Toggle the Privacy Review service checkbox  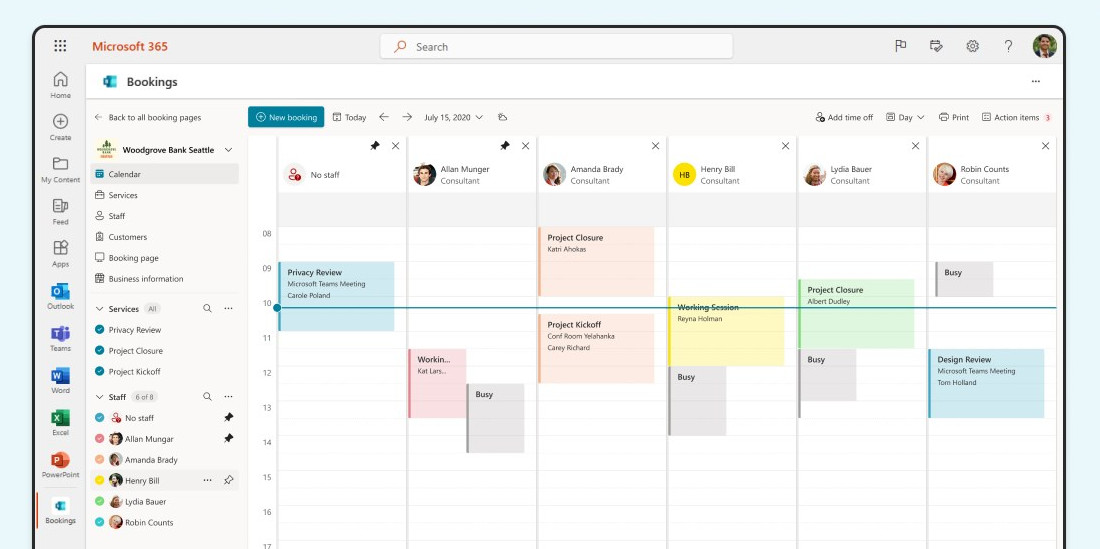[99, 330]
